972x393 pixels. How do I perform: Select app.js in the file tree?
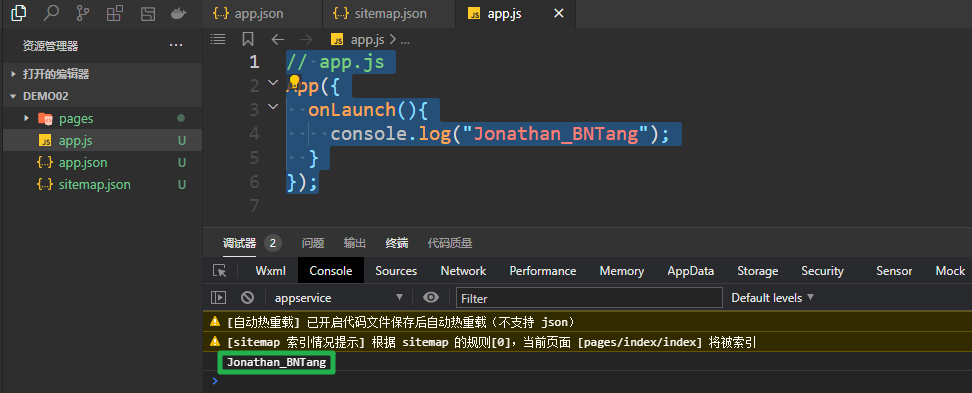[x=102, y=140]
